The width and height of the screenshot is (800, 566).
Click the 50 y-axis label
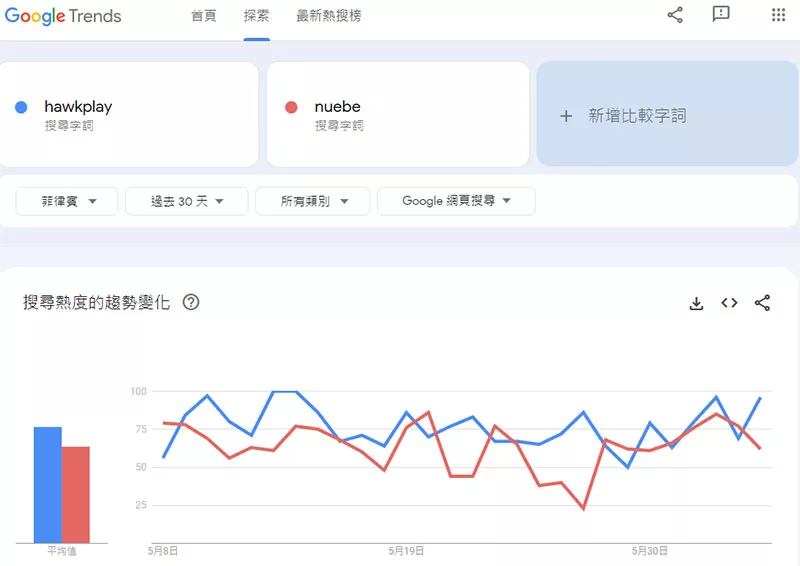141,467
